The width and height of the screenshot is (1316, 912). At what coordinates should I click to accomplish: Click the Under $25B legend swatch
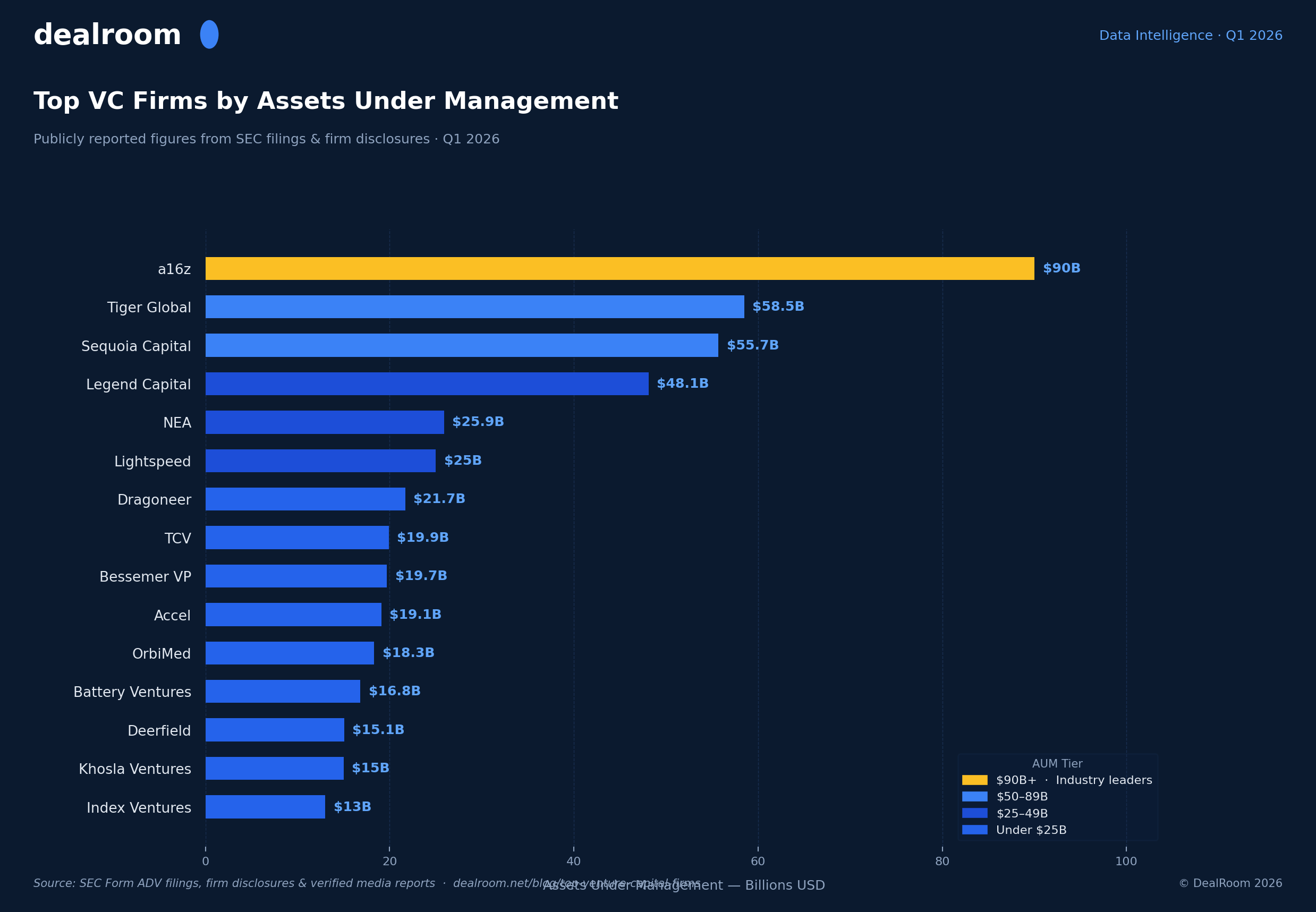[974, 830]
